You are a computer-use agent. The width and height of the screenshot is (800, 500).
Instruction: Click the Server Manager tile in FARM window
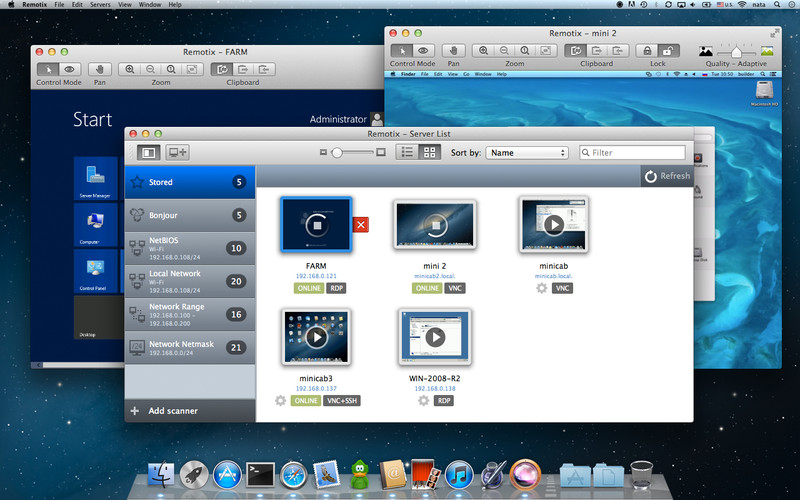[95, 178]
